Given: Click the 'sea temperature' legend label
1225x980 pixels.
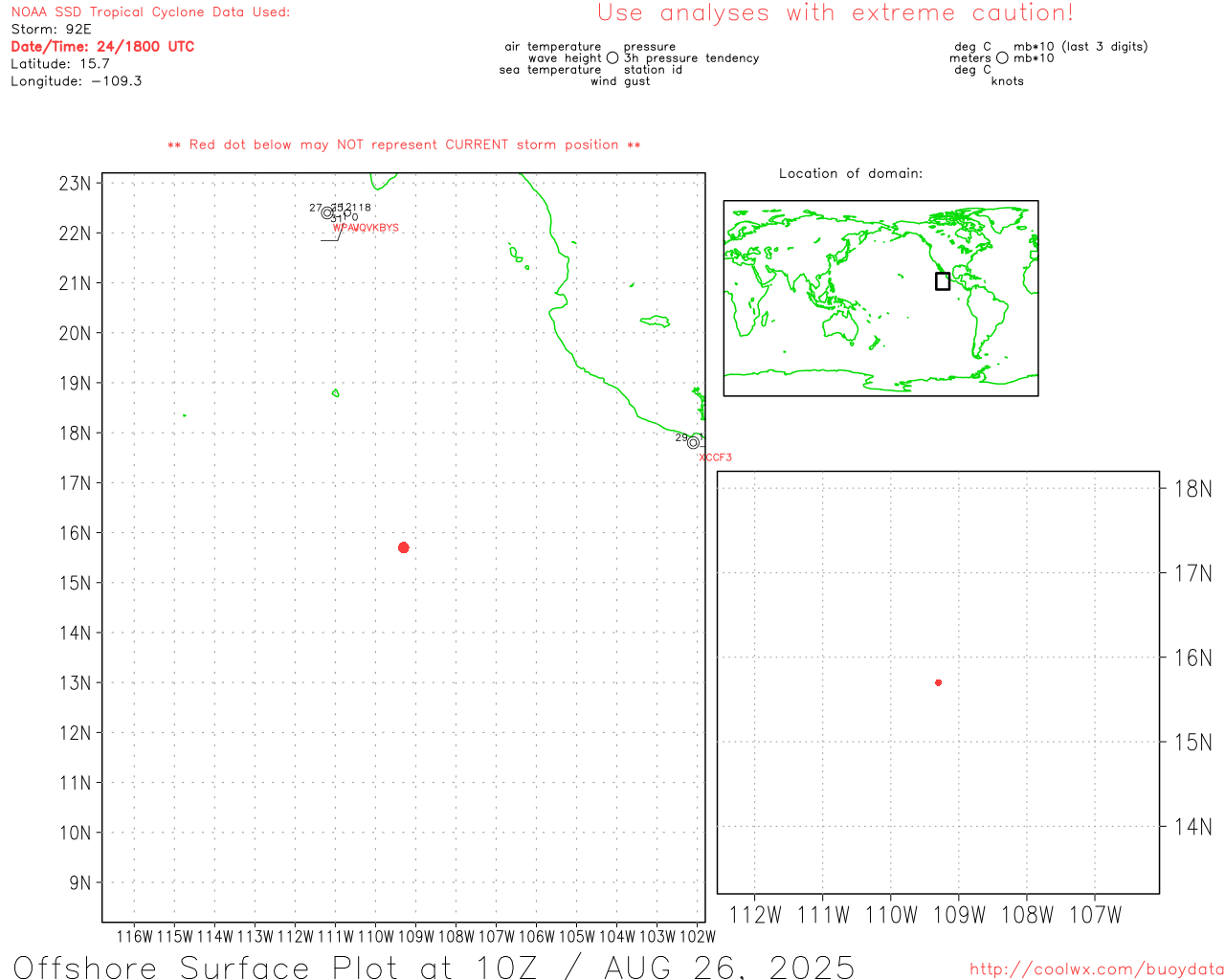Looking at the screenshot, I should (550, 70).
